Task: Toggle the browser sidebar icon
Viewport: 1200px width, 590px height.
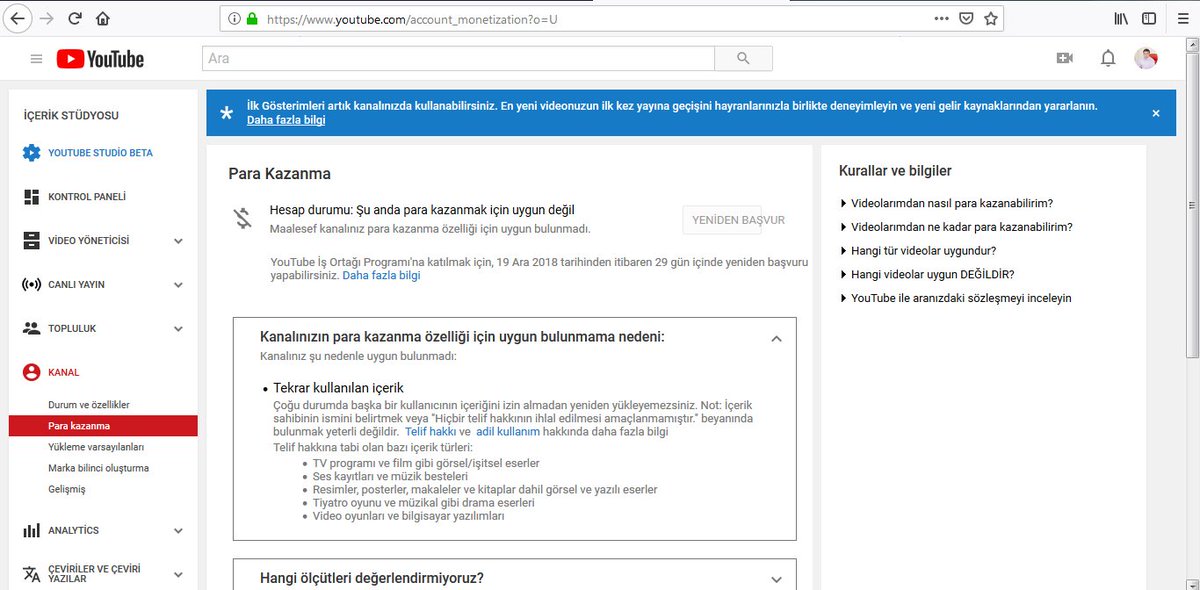Action: point(1149,18)
